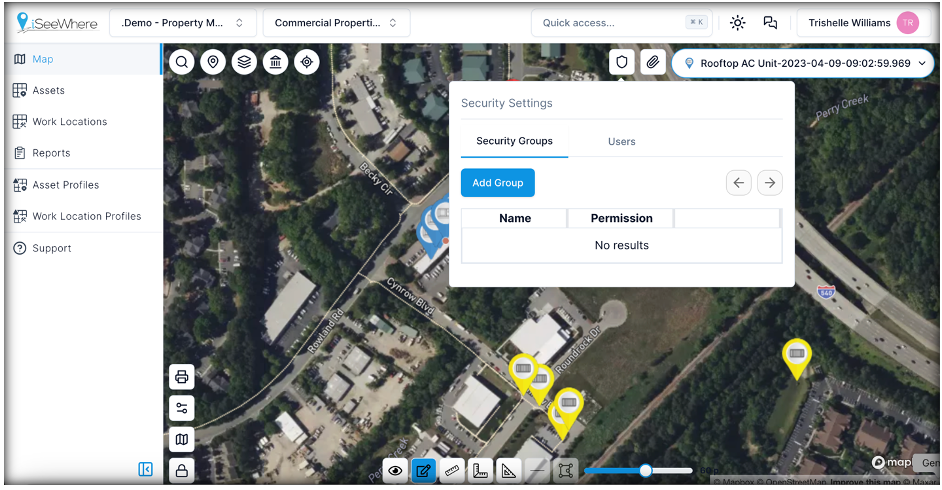Viewport: 942px width, 490px height.
Task: Click the Cynrow Blvd street label
Action: [410, 296]
